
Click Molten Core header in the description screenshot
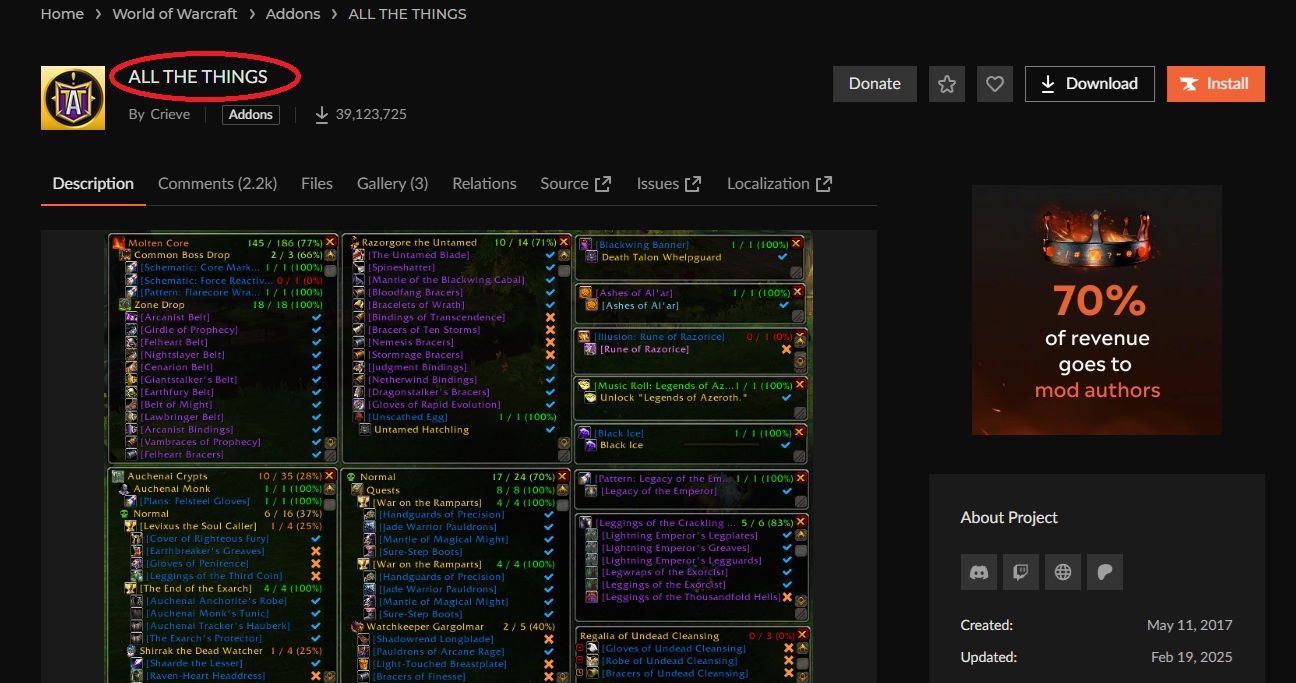click(156, 243)
